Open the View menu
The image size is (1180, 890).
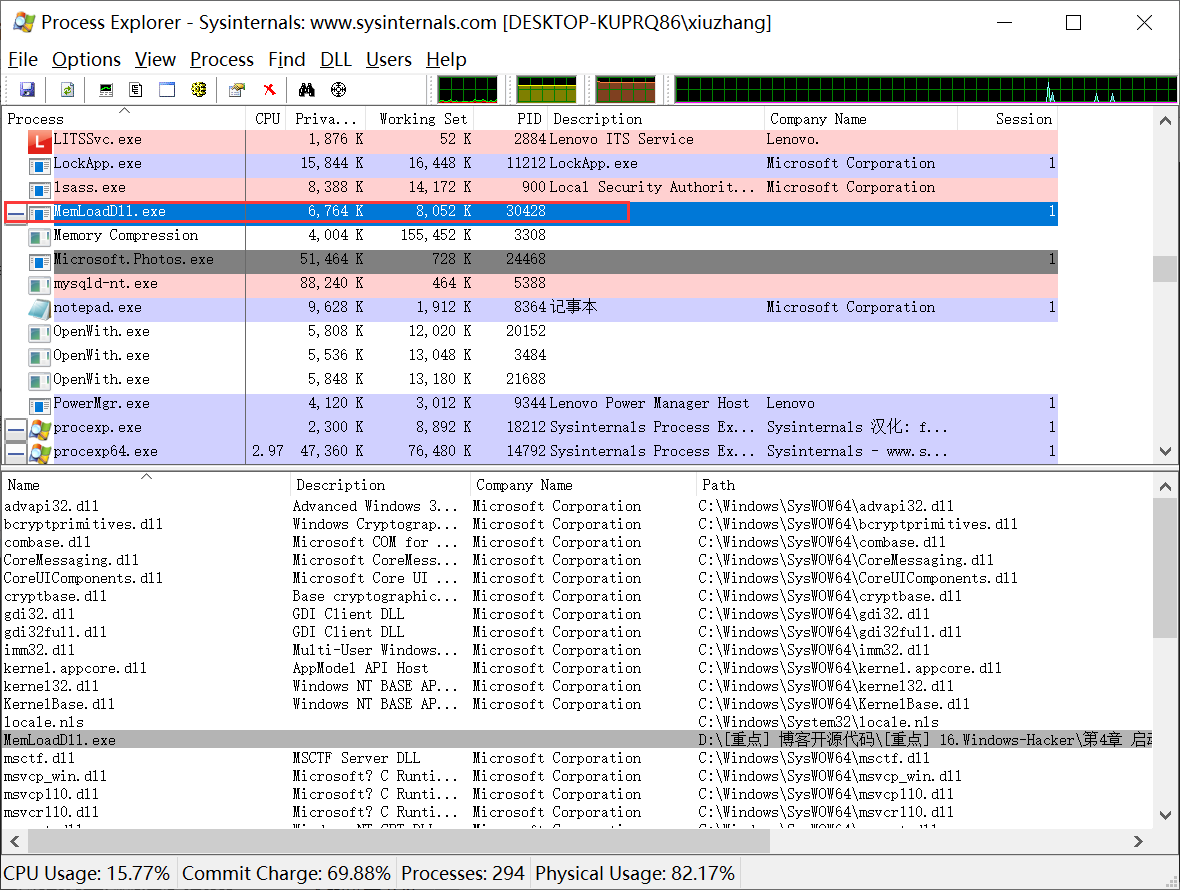[x=155, y=59]
